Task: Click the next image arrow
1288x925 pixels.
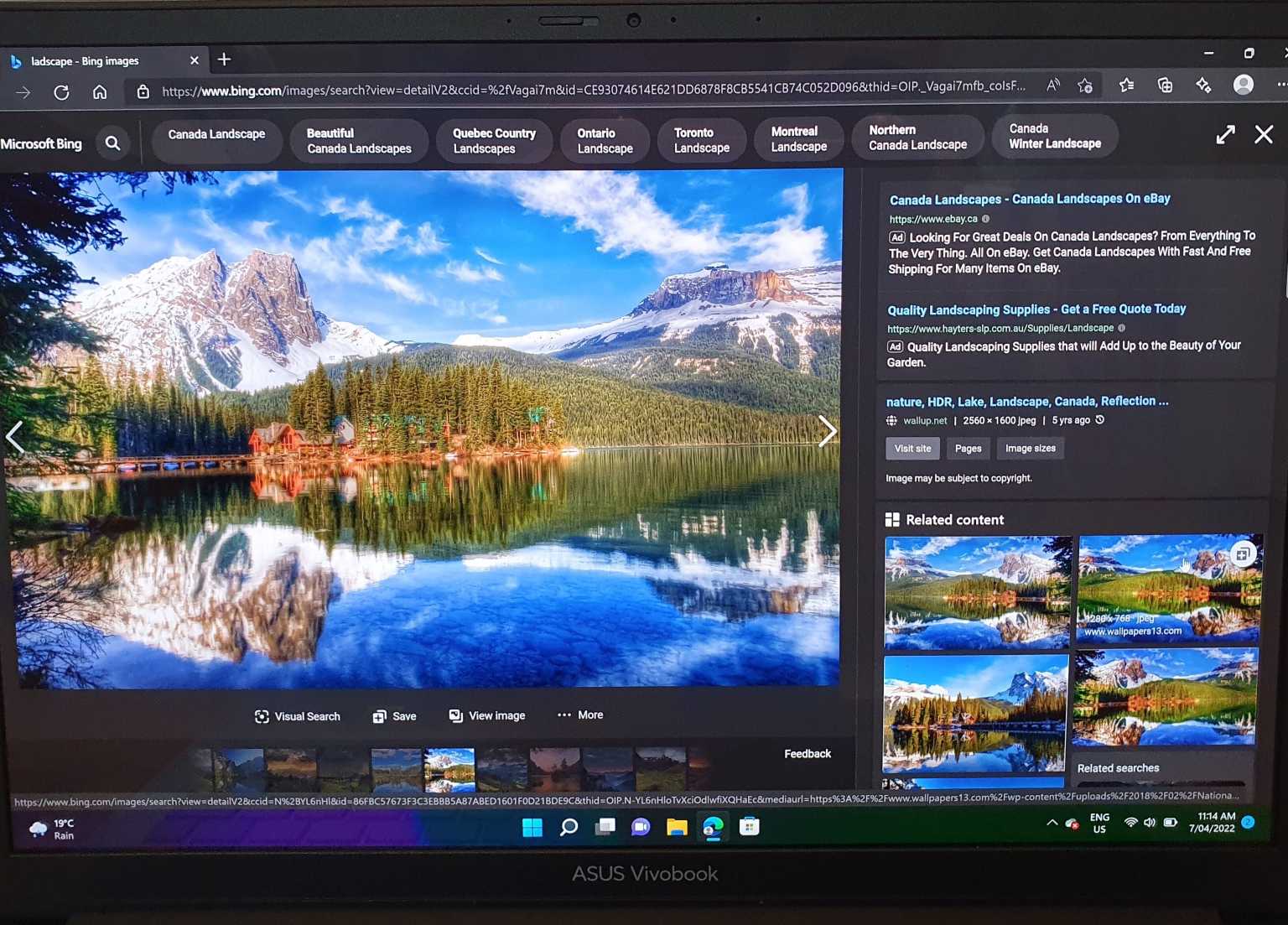Action: click(x=827, y=432)
